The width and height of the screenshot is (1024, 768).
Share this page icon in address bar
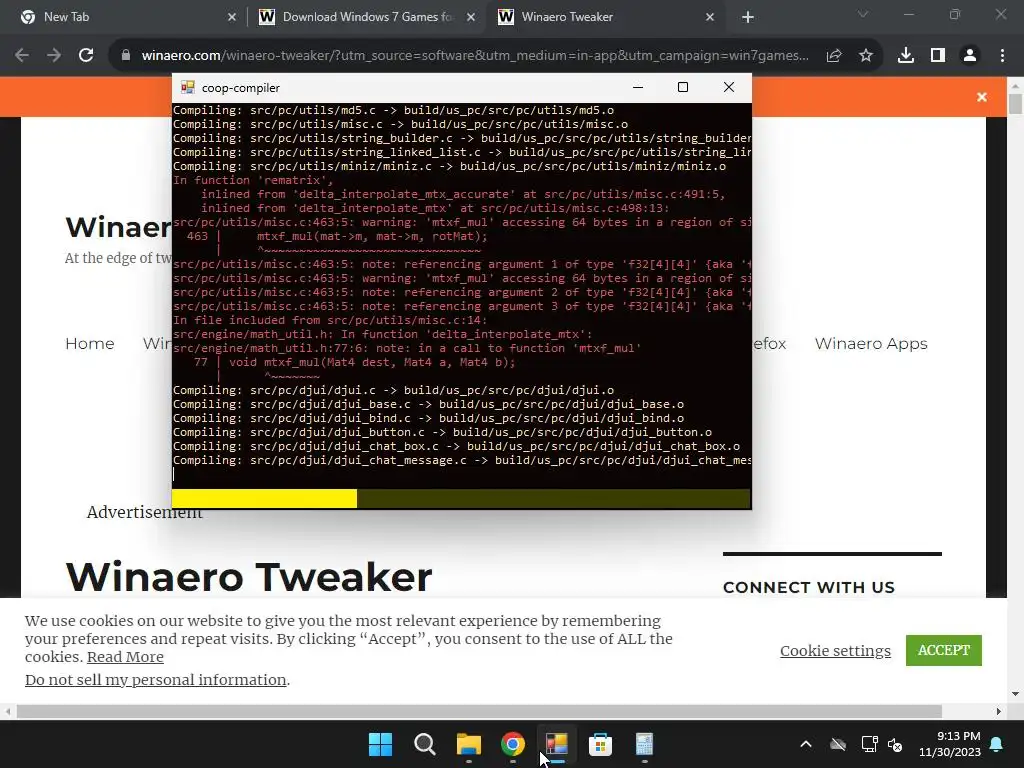pyautogui.click(x=834, y=56)
